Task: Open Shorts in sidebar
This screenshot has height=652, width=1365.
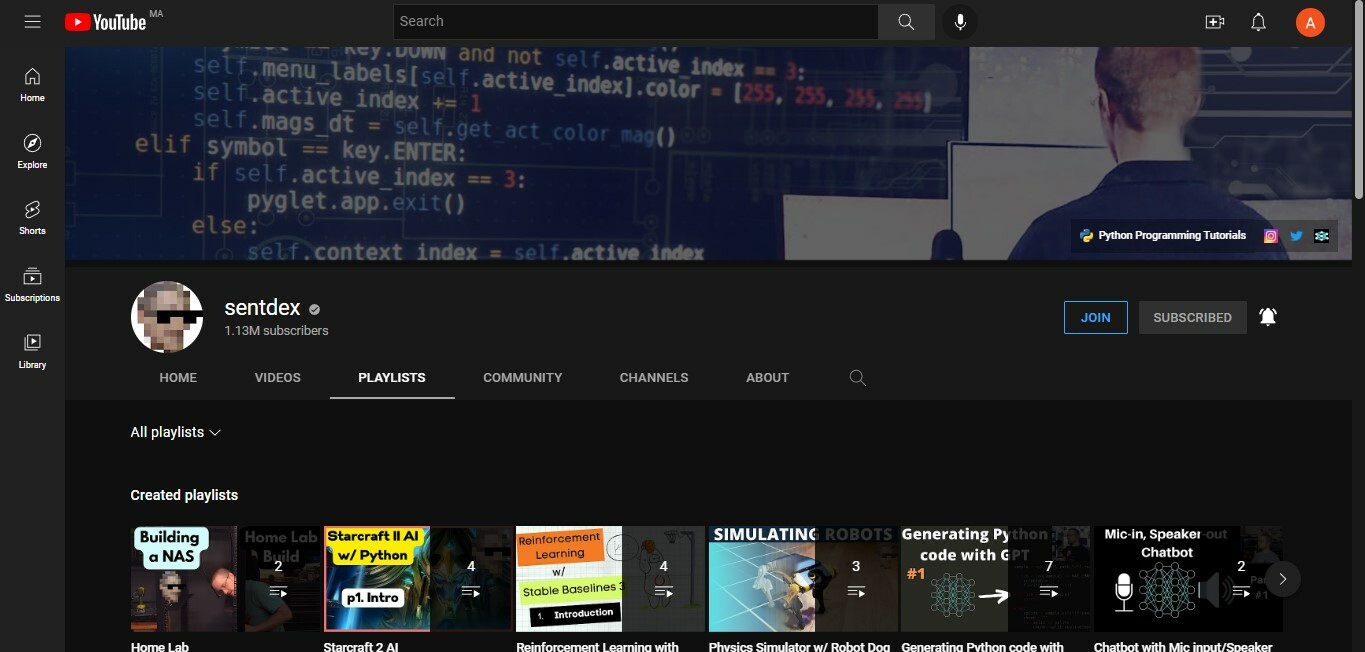Action: (x=32, y=217)
